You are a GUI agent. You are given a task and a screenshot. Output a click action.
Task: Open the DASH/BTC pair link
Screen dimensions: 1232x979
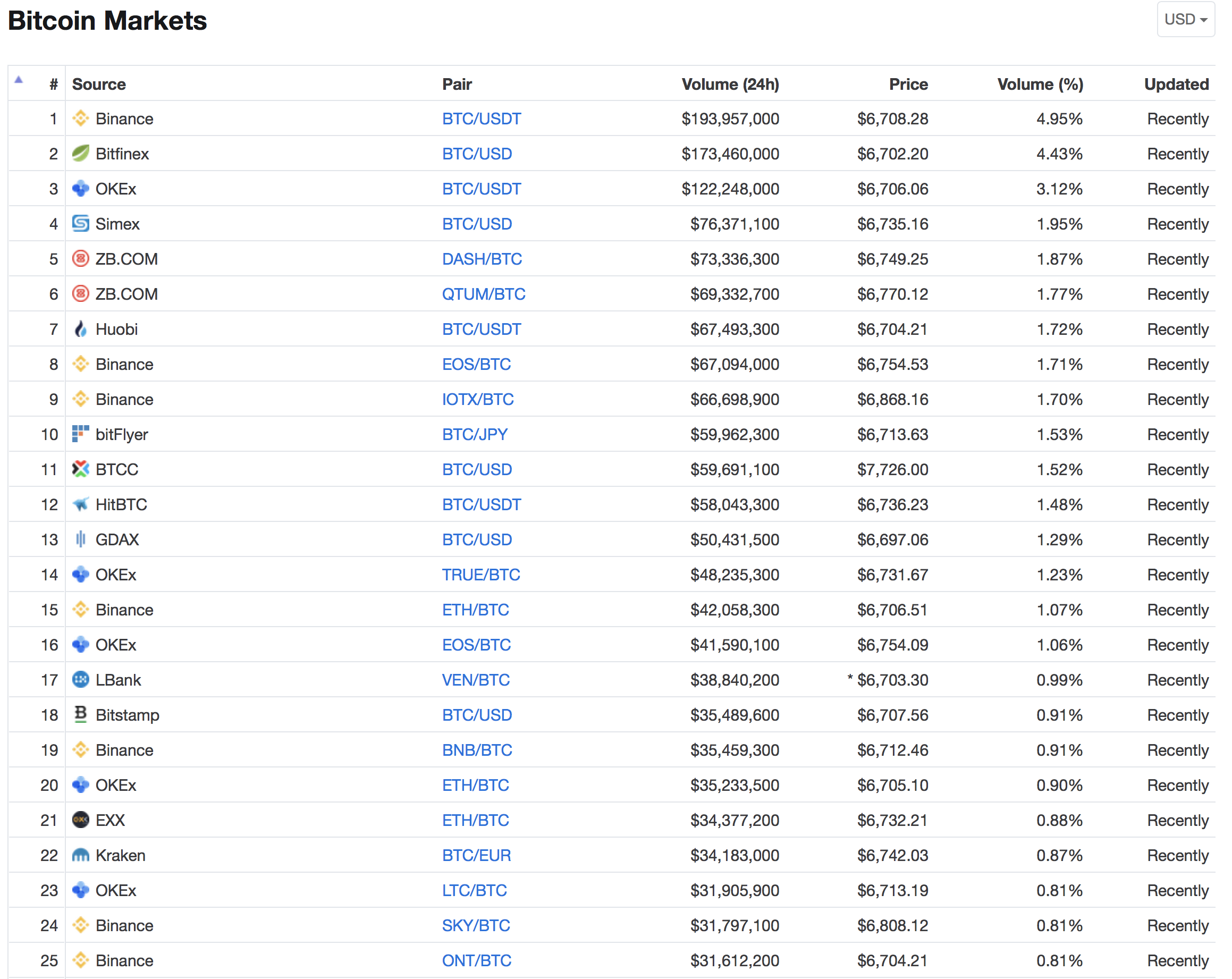482,259
